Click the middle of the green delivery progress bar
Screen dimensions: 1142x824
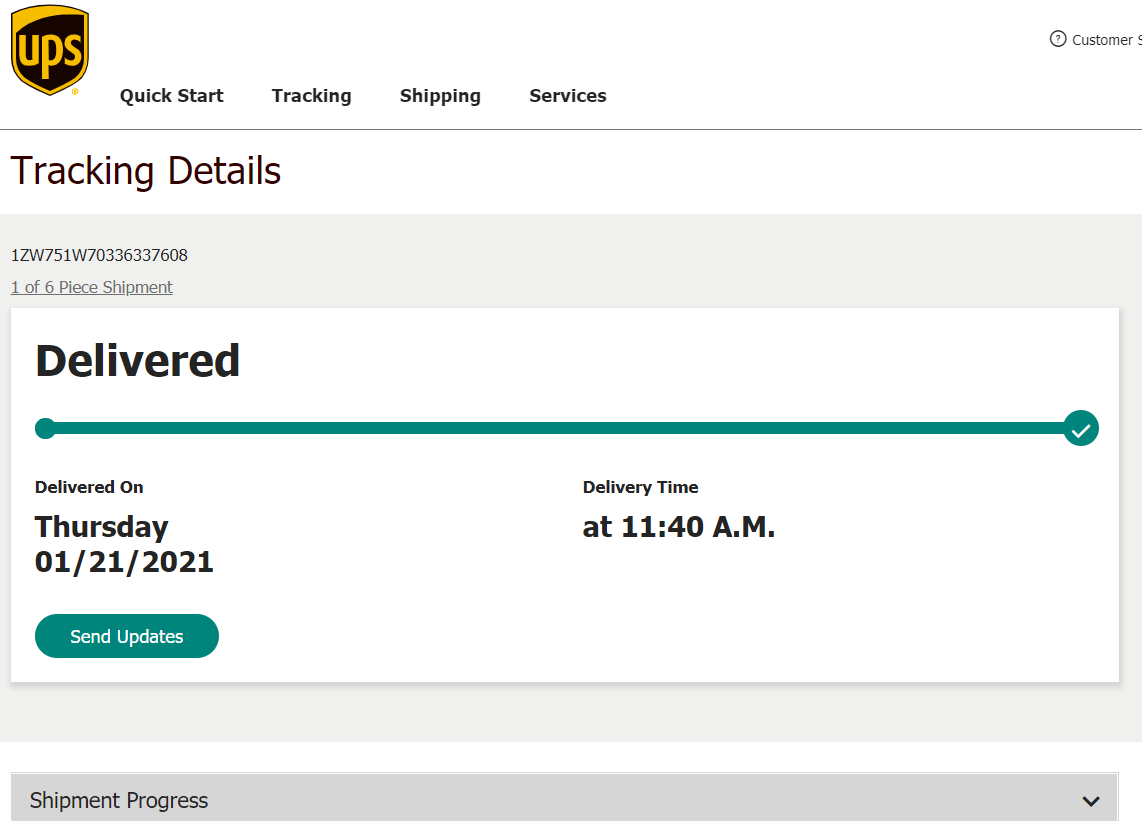pyautogui.click(x=560, y=428)
